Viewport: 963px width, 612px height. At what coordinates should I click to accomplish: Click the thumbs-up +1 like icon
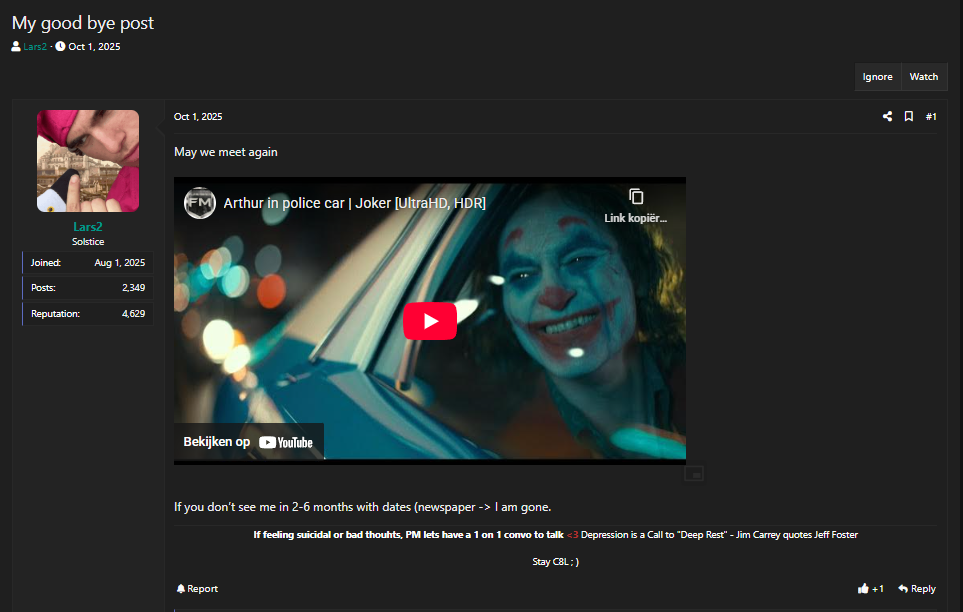(x=863, y=589)
